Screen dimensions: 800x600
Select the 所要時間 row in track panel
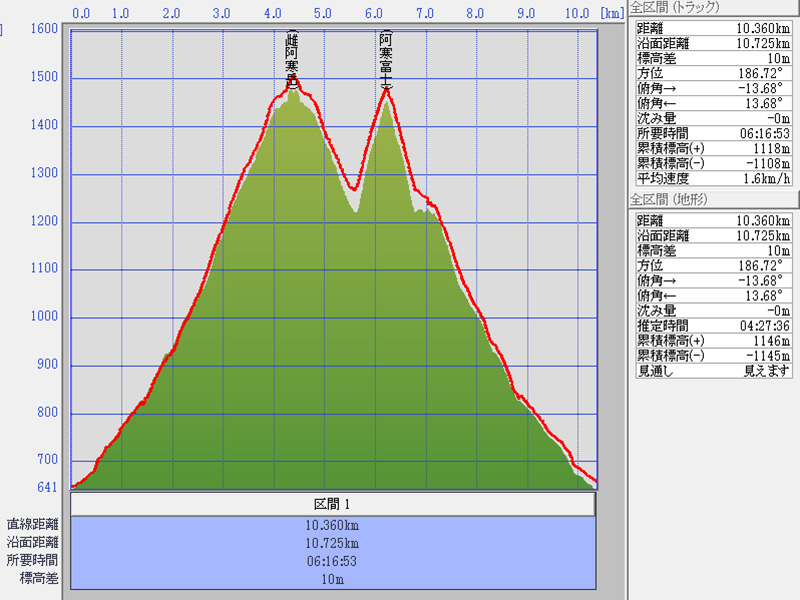[713, 132]
